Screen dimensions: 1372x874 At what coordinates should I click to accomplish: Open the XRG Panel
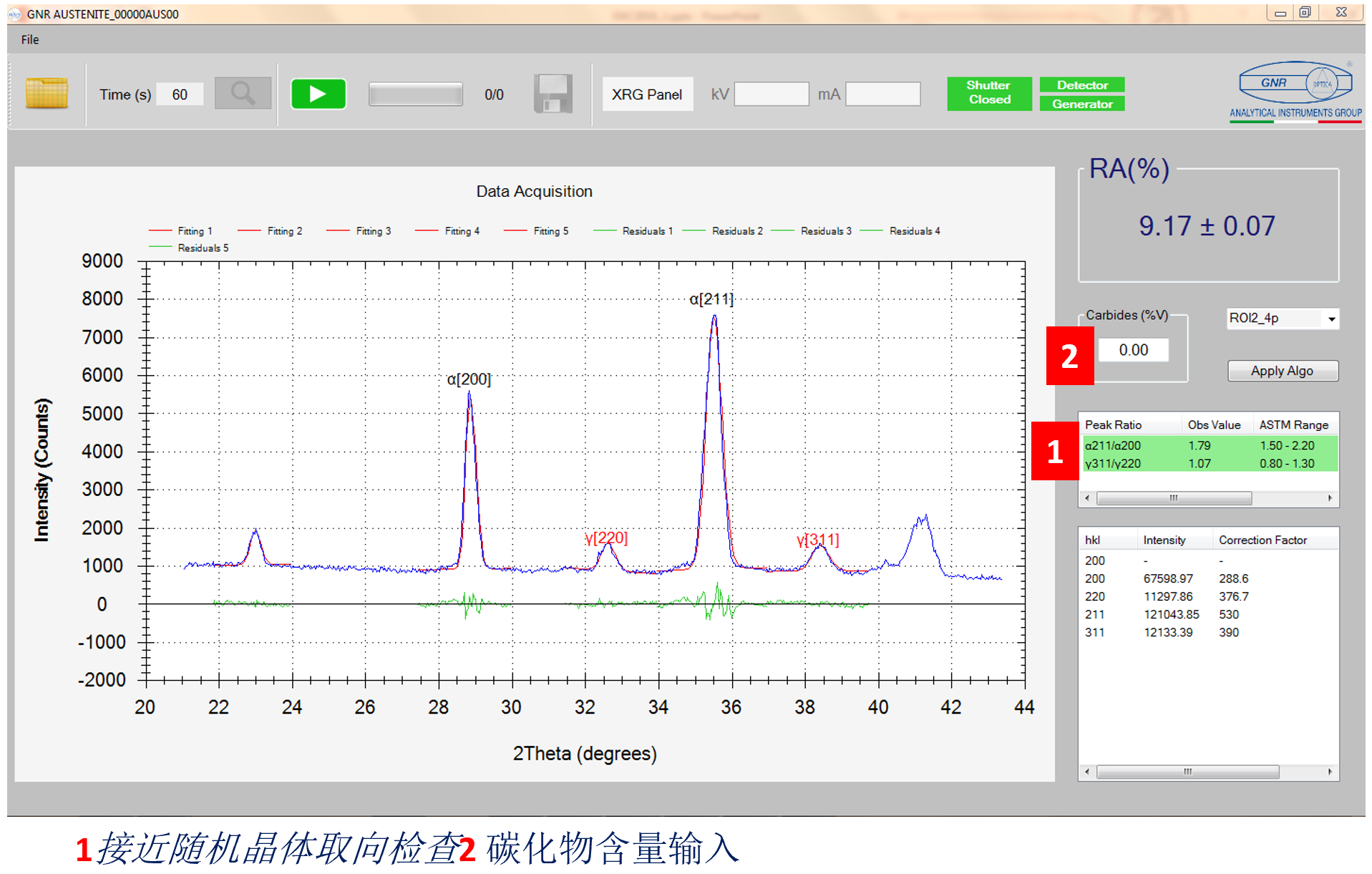[647, 94]
